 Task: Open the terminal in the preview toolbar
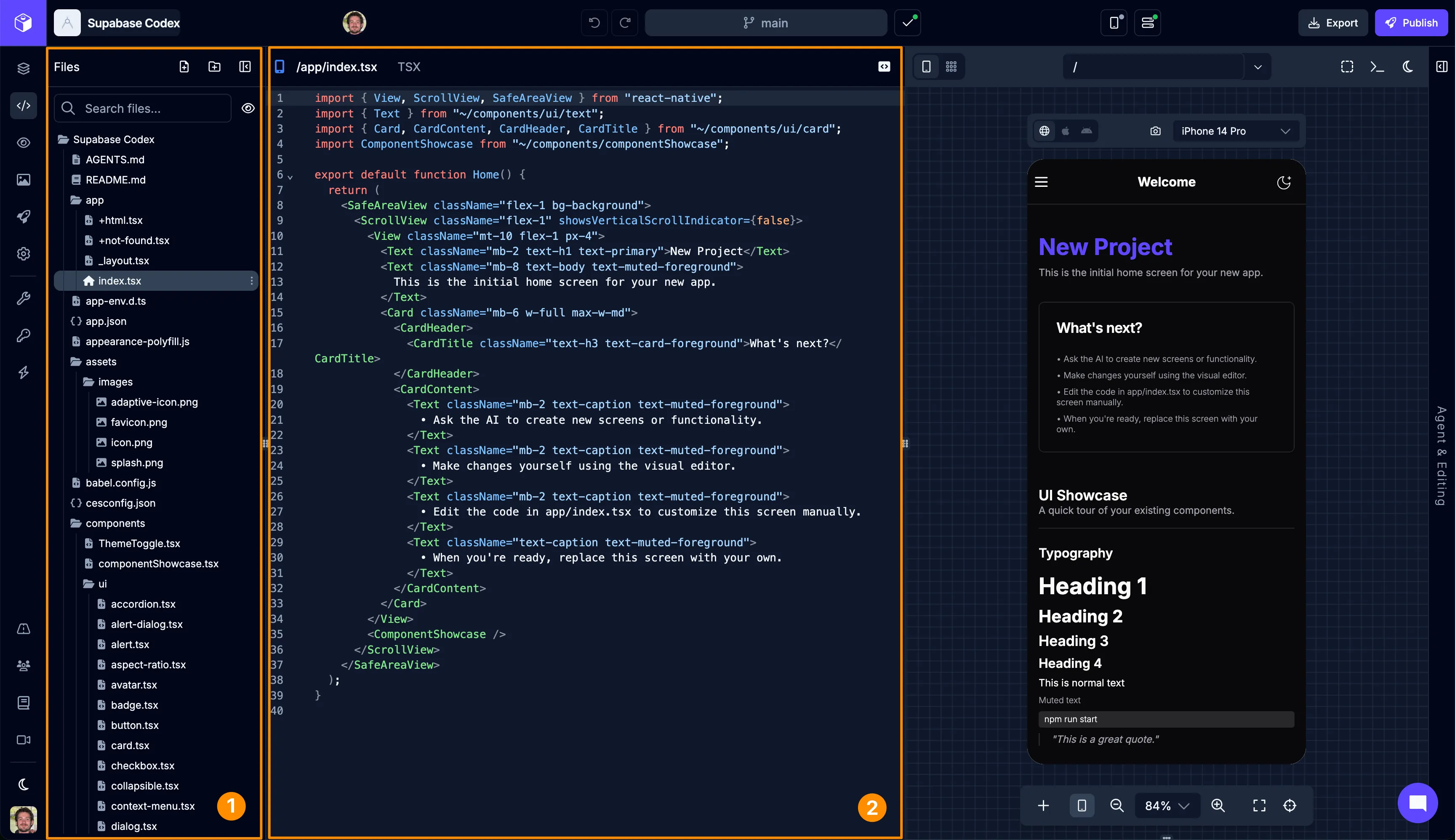[1377, 66]
